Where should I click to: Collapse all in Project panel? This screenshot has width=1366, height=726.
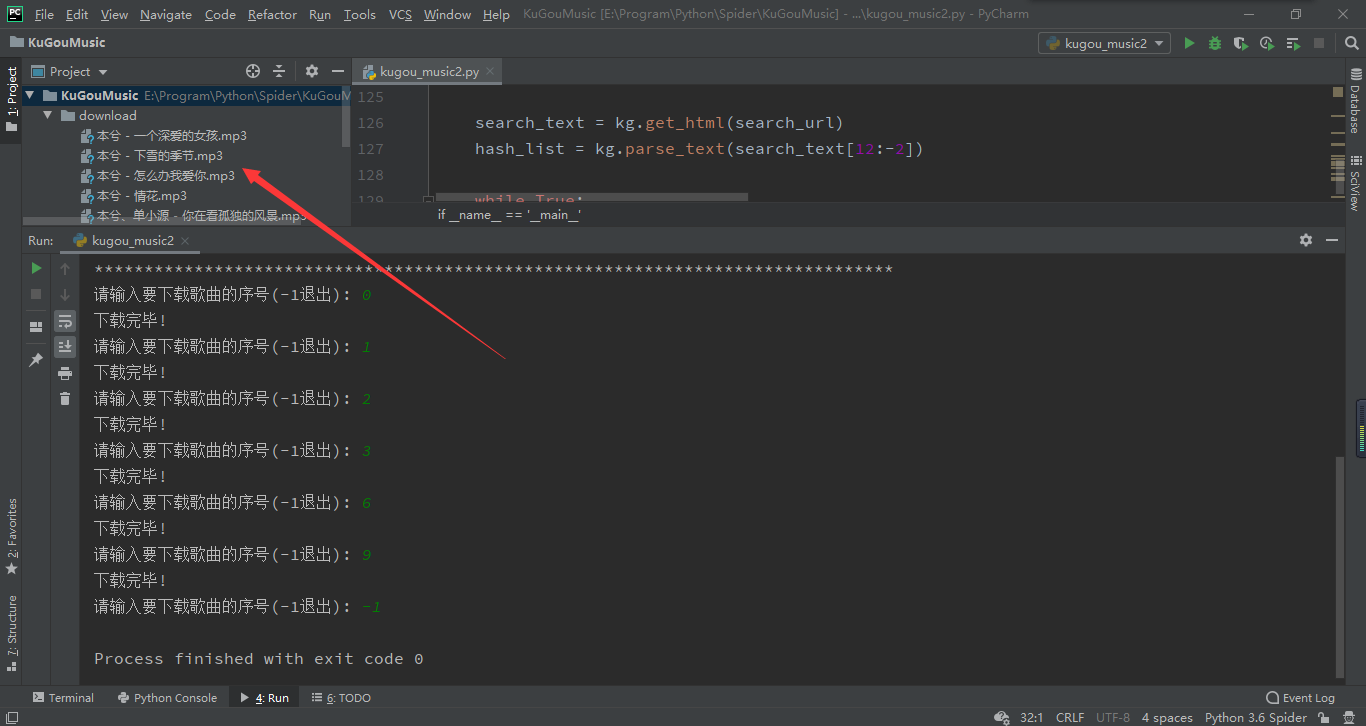coord(279,71)
